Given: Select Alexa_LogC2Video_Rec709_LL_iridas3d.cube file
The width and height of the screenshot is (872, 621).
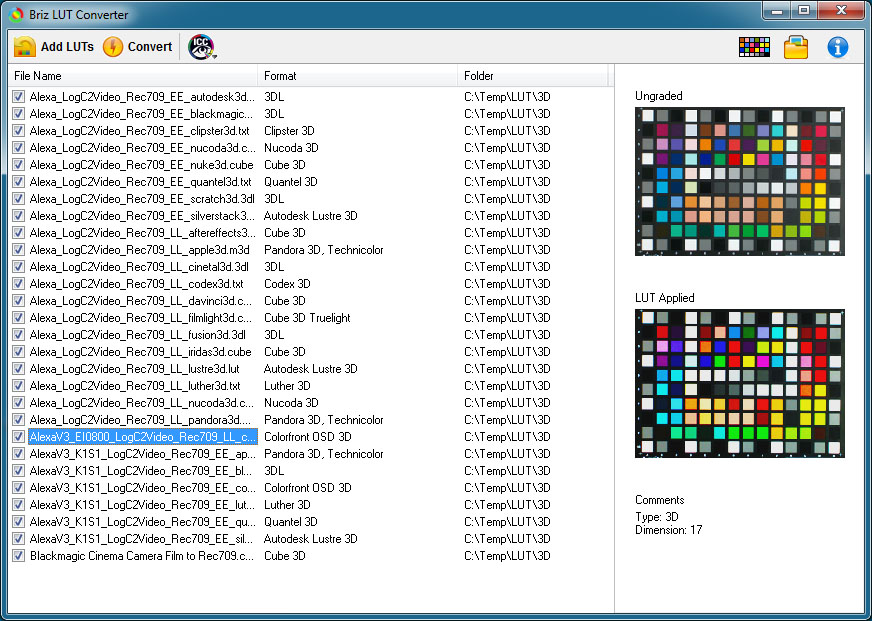Looking at the screenshot, I should click(141, 352).
